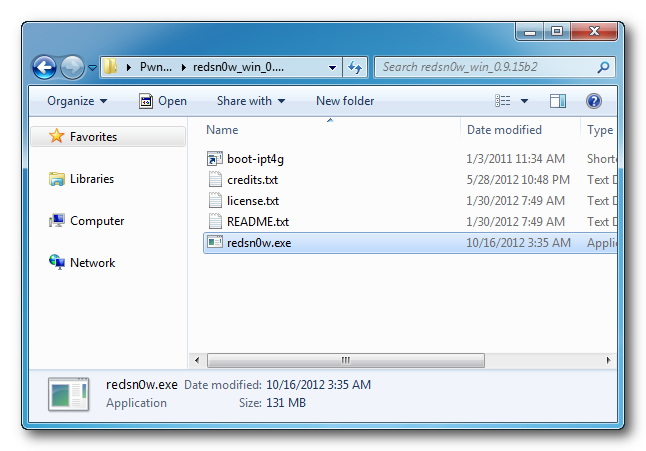
Task: Expand the Share with dropdown
Action: (x=250, y=101)
